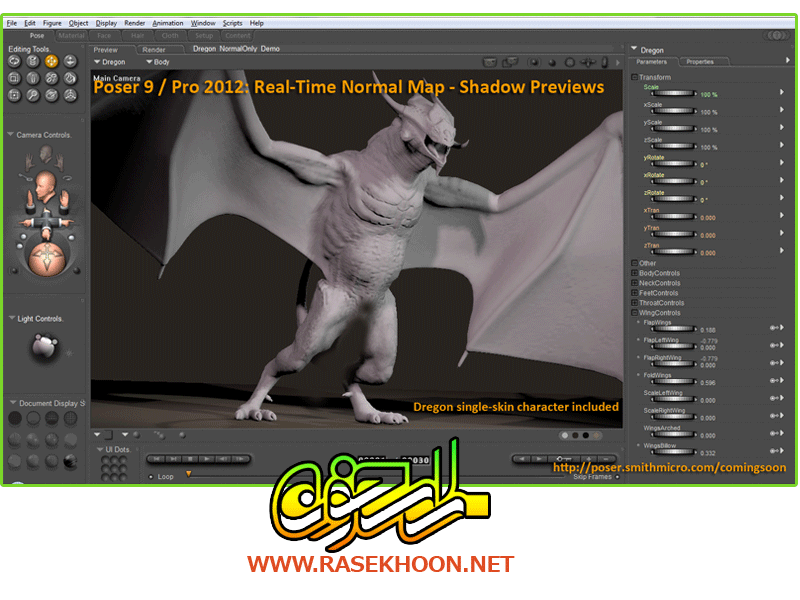The width and height of the screenshot is (800, 600).
Task: Expand the BodyControls group
Action: coord(635,273)
